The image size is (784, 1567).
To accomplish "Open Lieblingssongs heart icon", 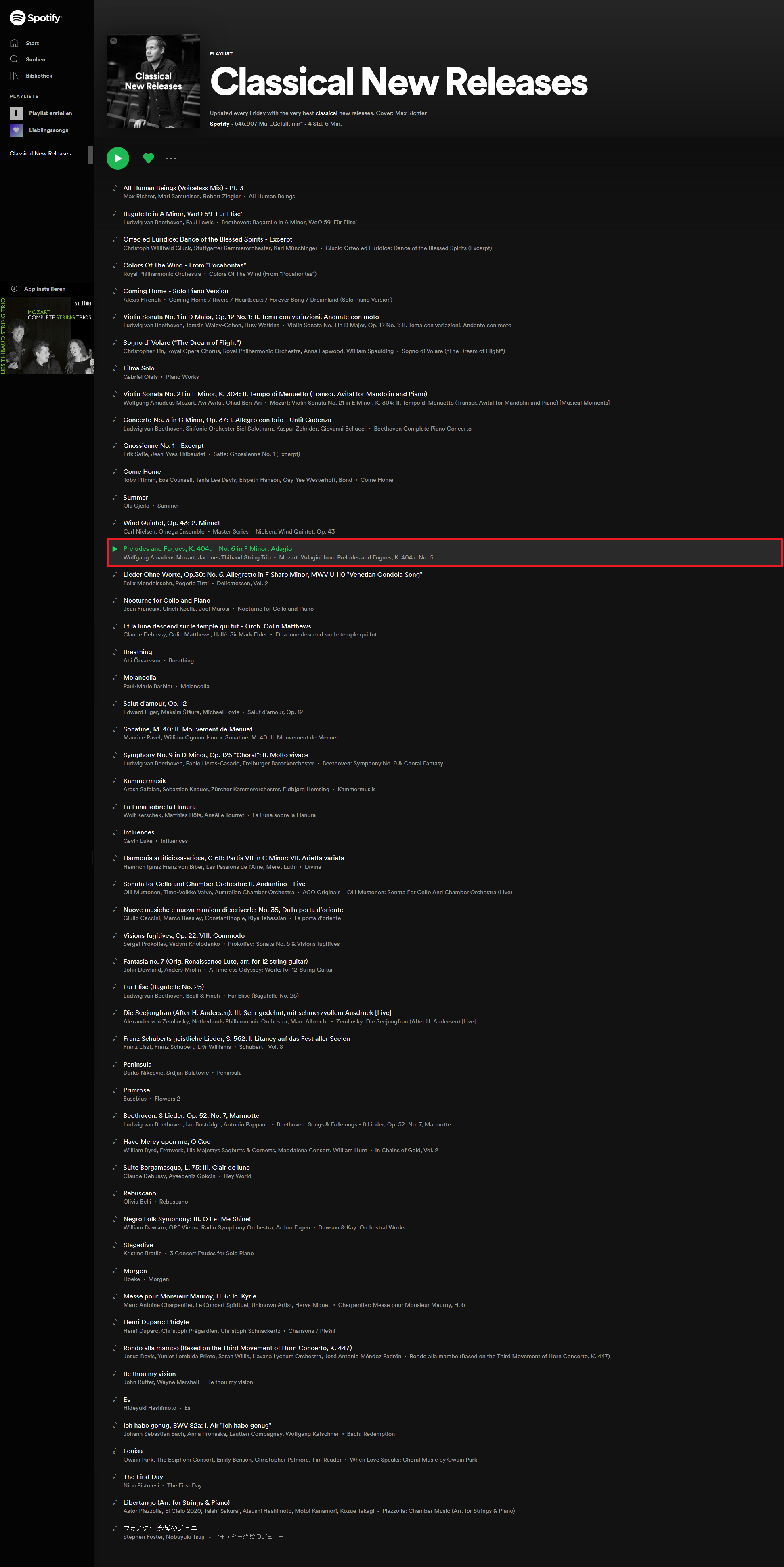I will (x=16, y=130).
